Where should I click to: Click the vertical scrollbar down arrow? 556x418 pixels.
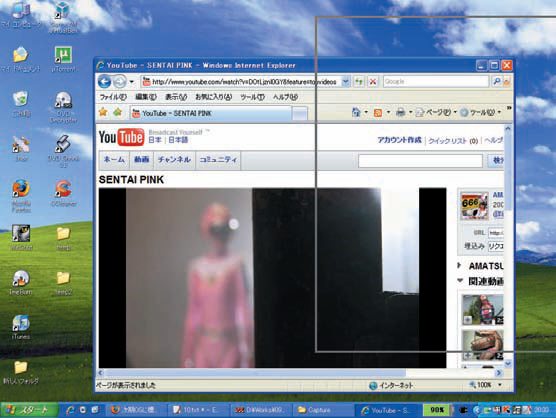(x=508, y=363)
